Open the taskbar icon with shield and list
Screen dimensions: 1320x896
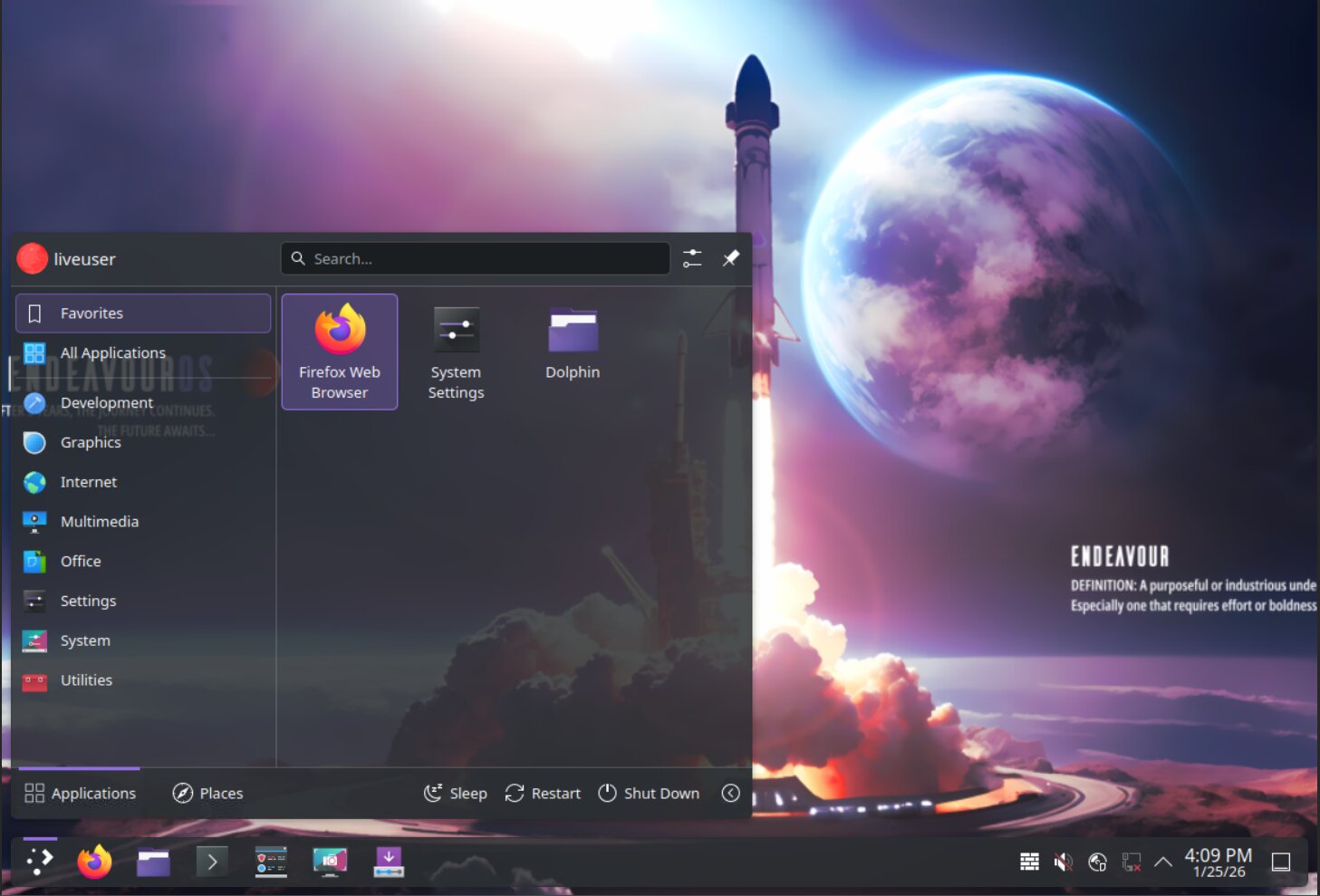pyautogui.click(x=271, y=862)
